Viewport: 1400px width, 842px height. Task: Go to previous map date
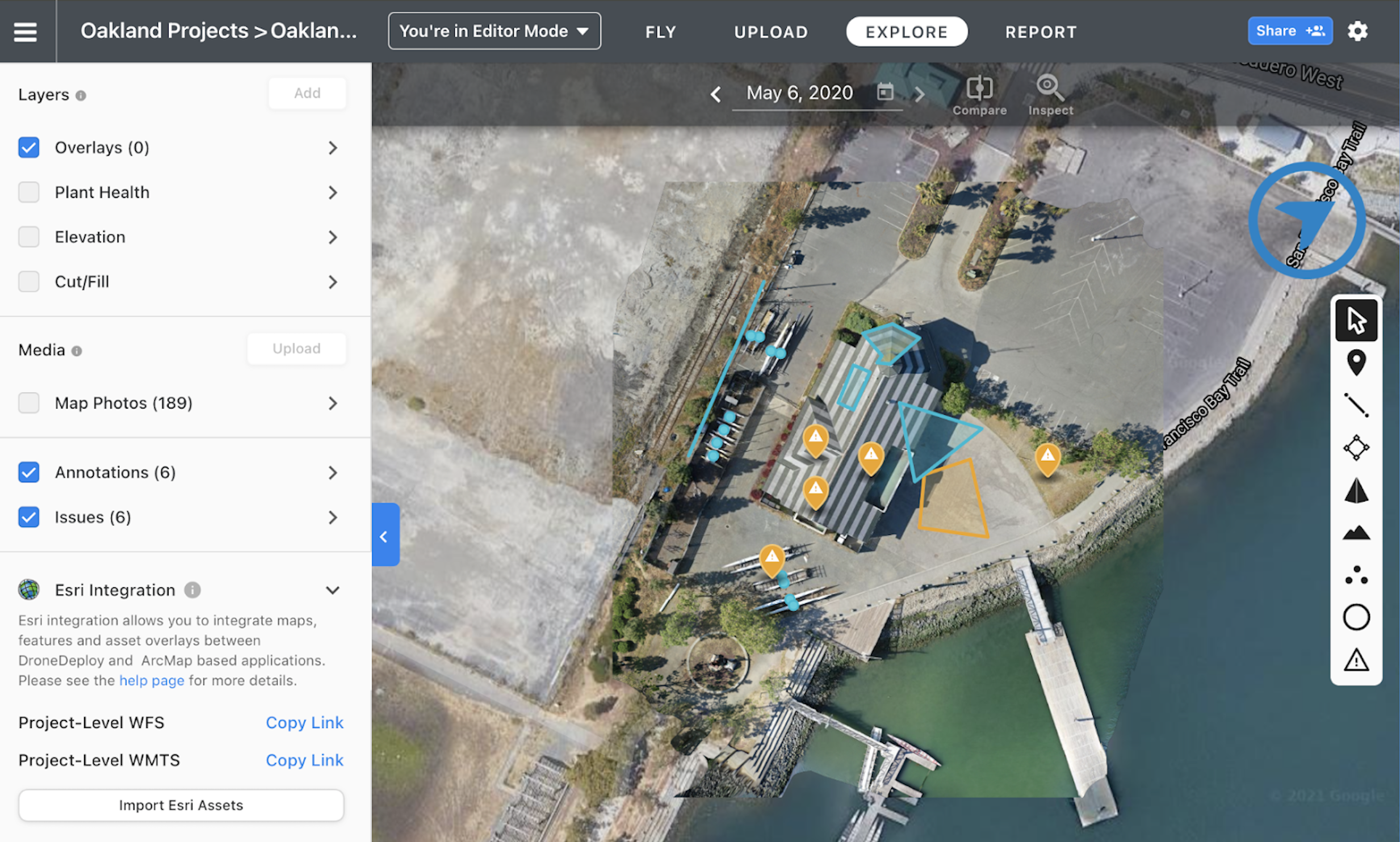[715, 94]
